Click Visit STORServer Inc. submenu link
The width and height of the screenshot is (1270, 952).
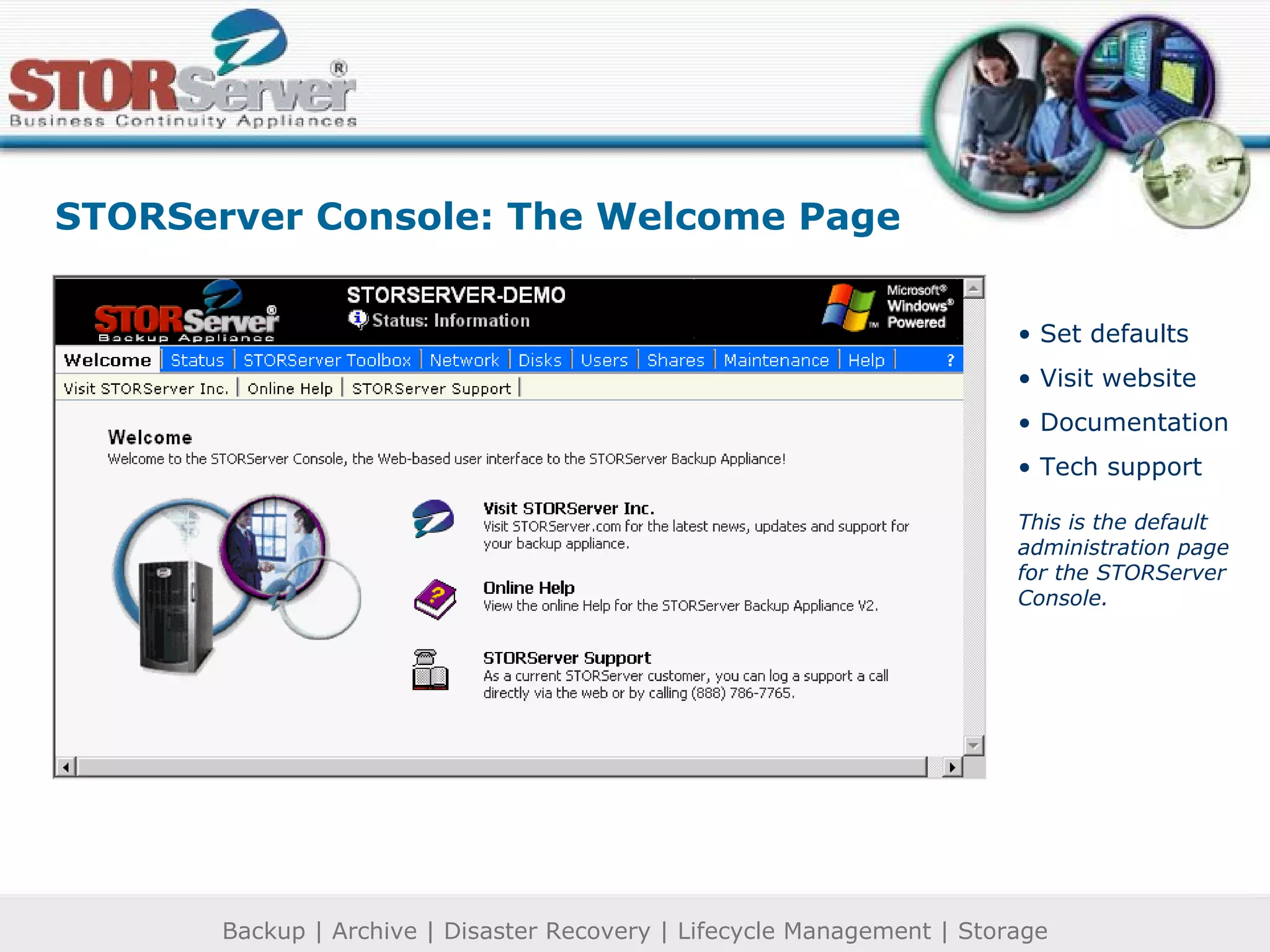pos(146,389)
